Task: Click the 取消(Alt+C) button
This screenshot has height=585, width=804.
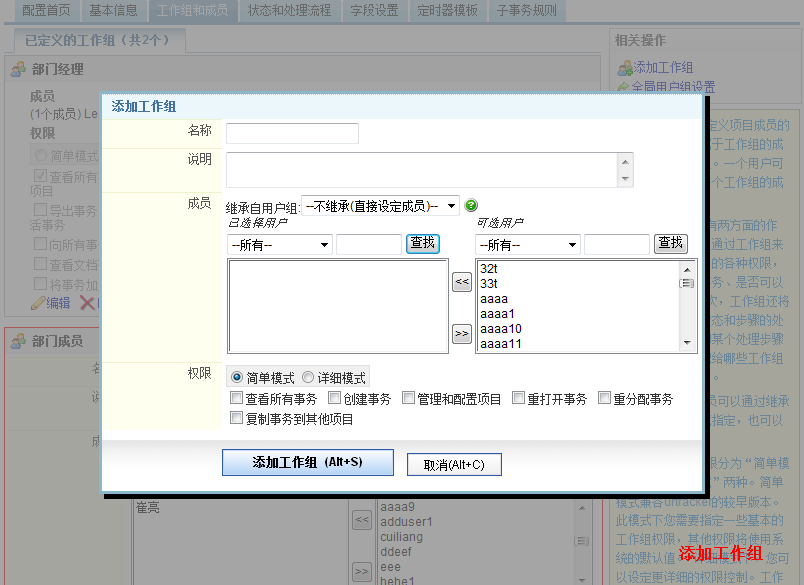Action: click(x=453, y=465)
